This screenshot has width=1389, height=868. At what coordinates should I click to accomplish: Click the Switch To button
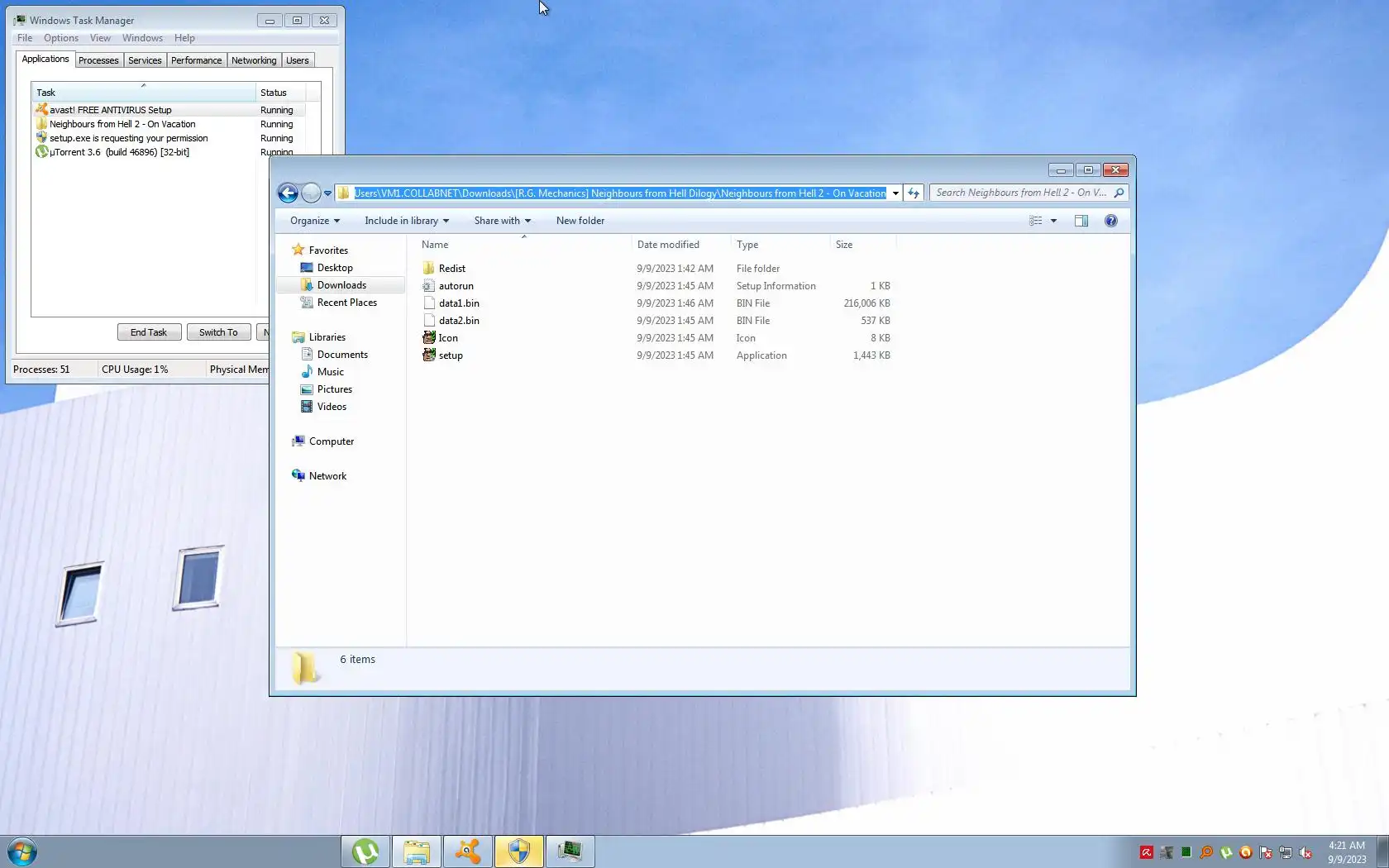coord(218,332)
